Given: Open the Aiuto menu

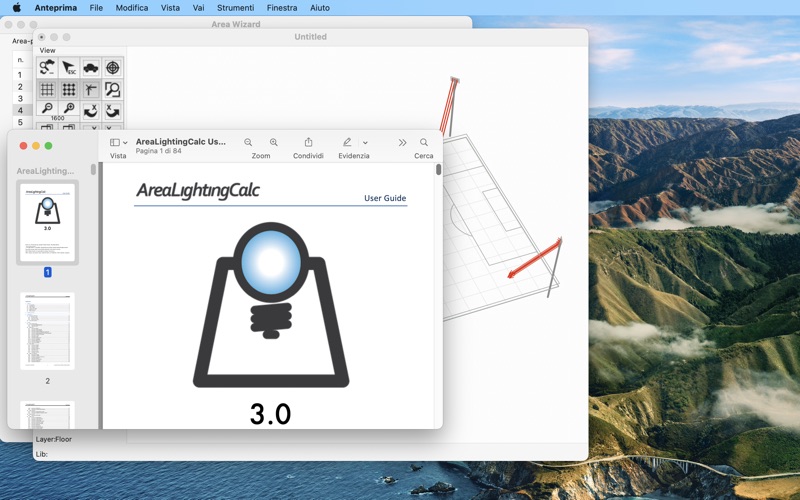Looking at the screenshot, I should point(320,8).
